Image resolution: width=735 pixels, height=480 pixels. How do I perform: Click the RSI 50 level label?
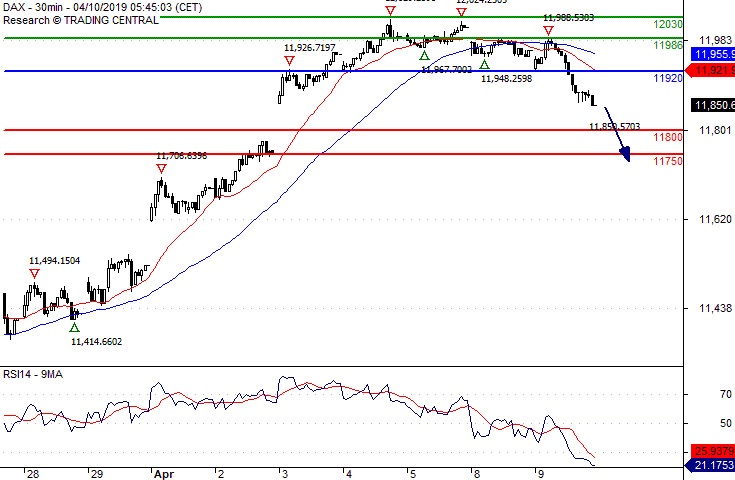pyautogui.click(x=726, y=424)
